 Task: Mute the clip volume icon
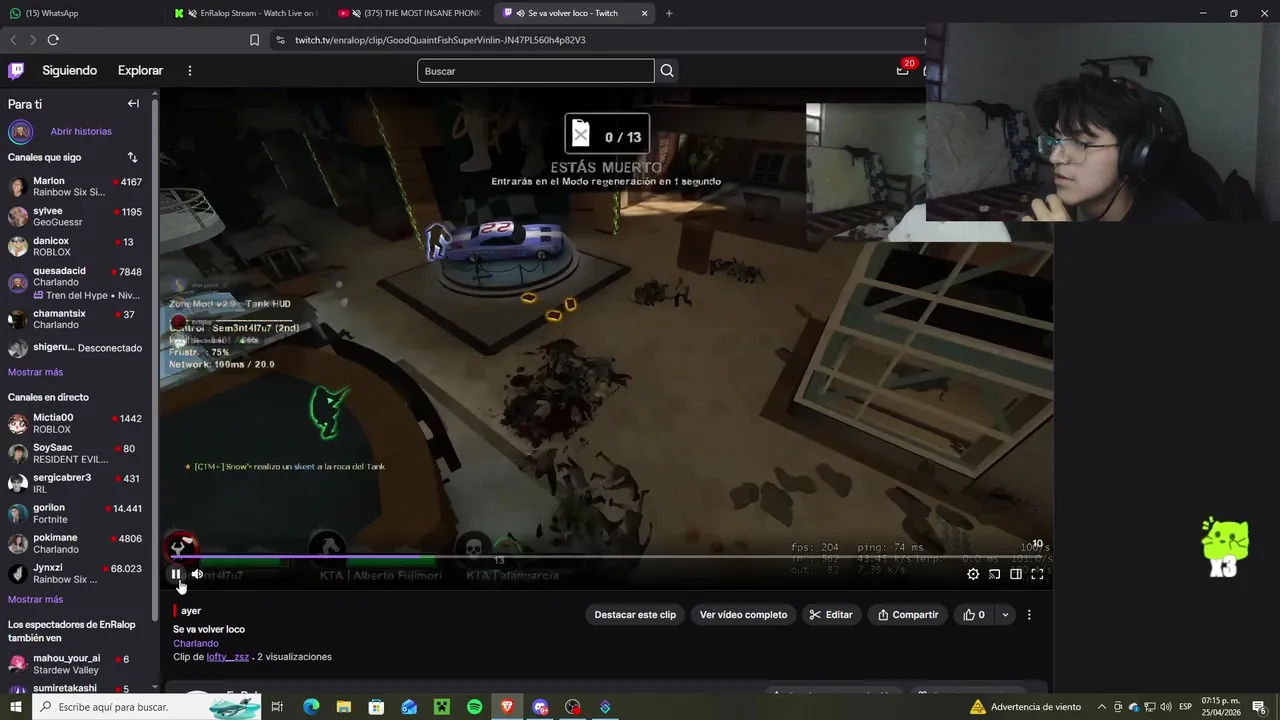197,574
